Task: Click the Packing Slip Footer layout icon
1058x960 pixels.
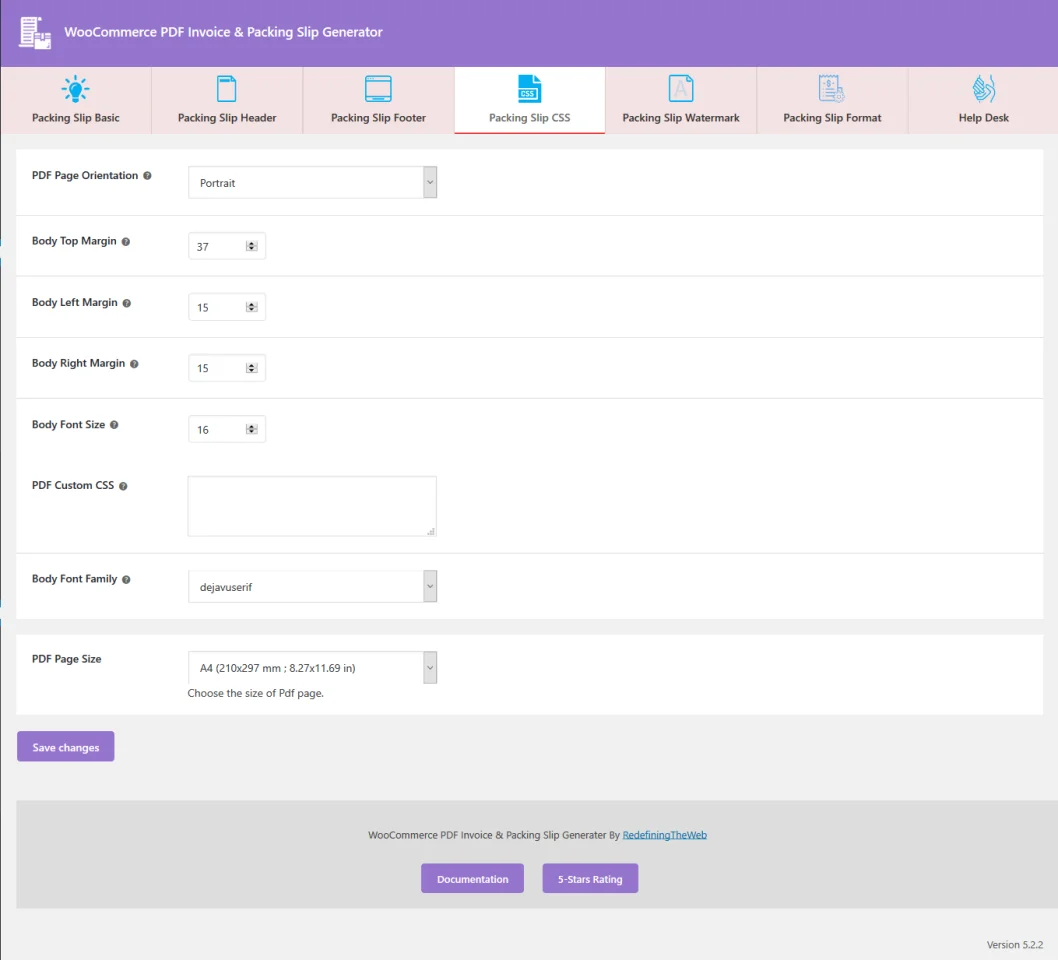Action: pyautogui.click(x=378, y=89)
